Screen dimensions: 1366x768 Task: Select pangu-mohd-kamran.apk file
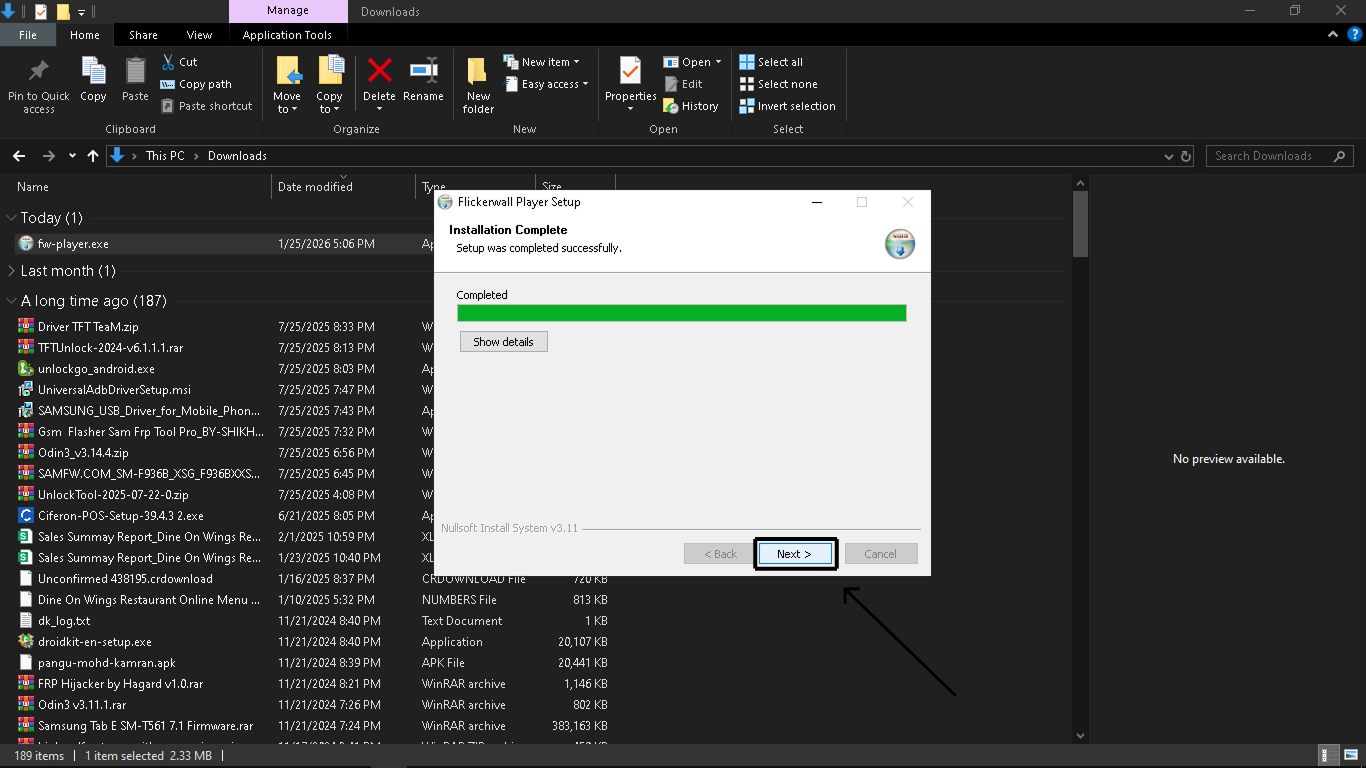click(x=107, y=663)
